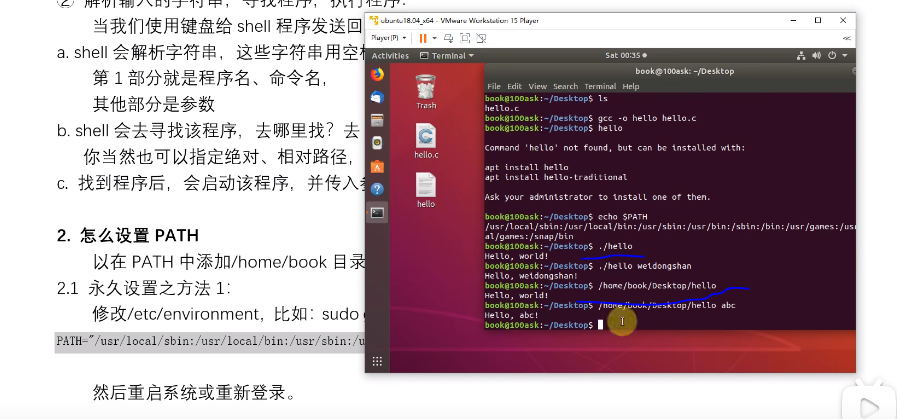The width and height of the screenshot is (897, 419).
Task: Select the hello executable file on the desktop
Action: (426, 190)
